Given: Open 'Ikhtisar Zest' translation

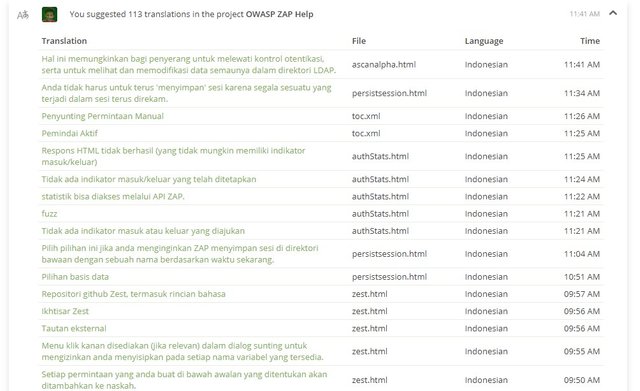Looking at the screenshot, I should point(65,311).
